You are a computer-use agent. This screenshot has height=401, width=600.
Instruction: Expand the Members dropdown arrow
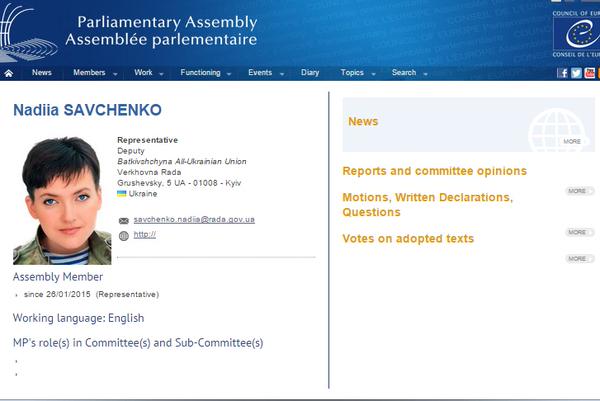click(x=115, y=74)
